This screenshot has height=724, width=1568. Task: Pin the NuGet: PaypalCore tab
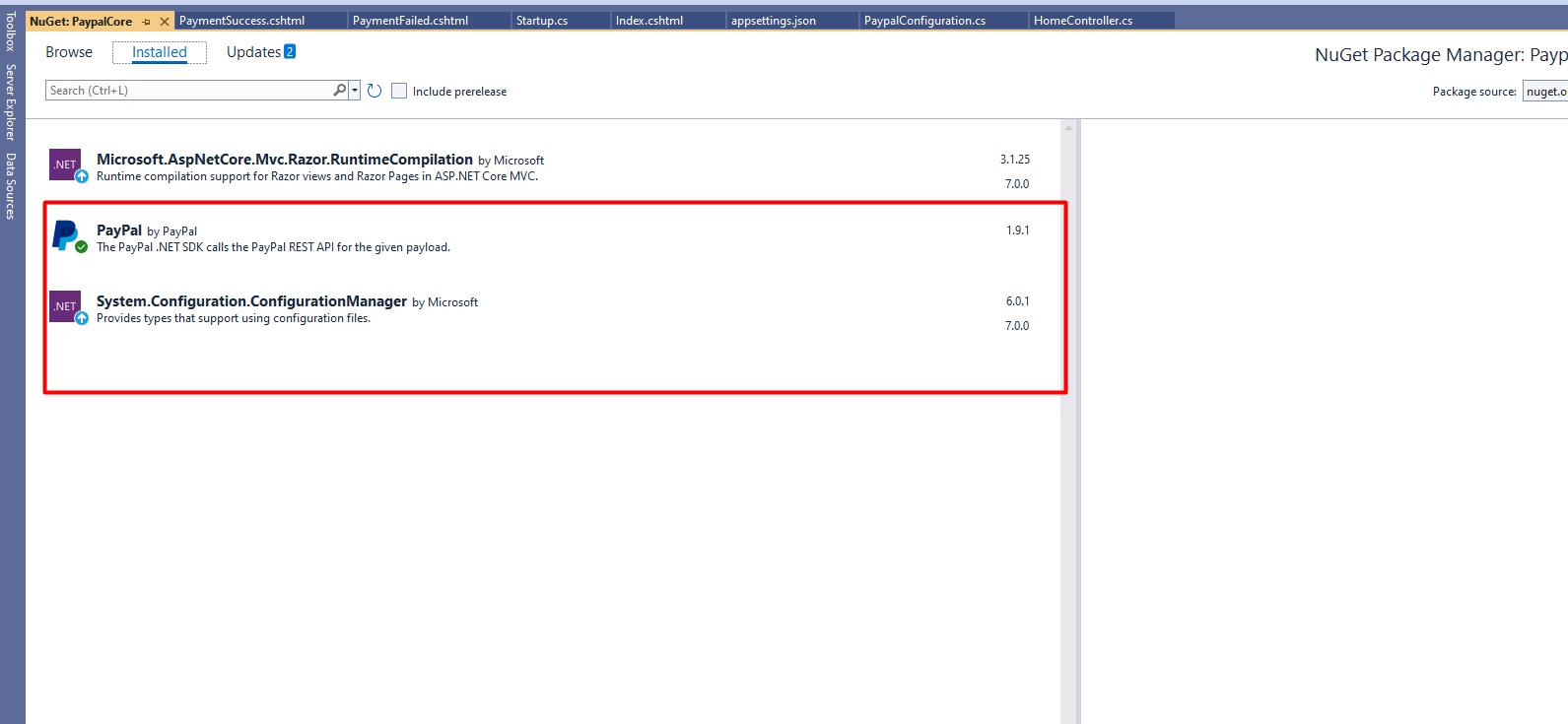pyautogui.click(x=147, y=22)
